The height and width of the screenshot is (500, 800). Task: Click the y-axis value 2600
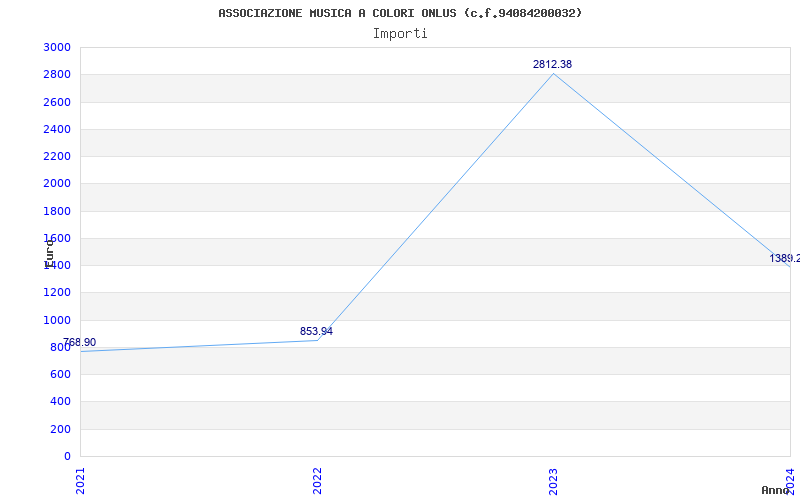[57, 102]
